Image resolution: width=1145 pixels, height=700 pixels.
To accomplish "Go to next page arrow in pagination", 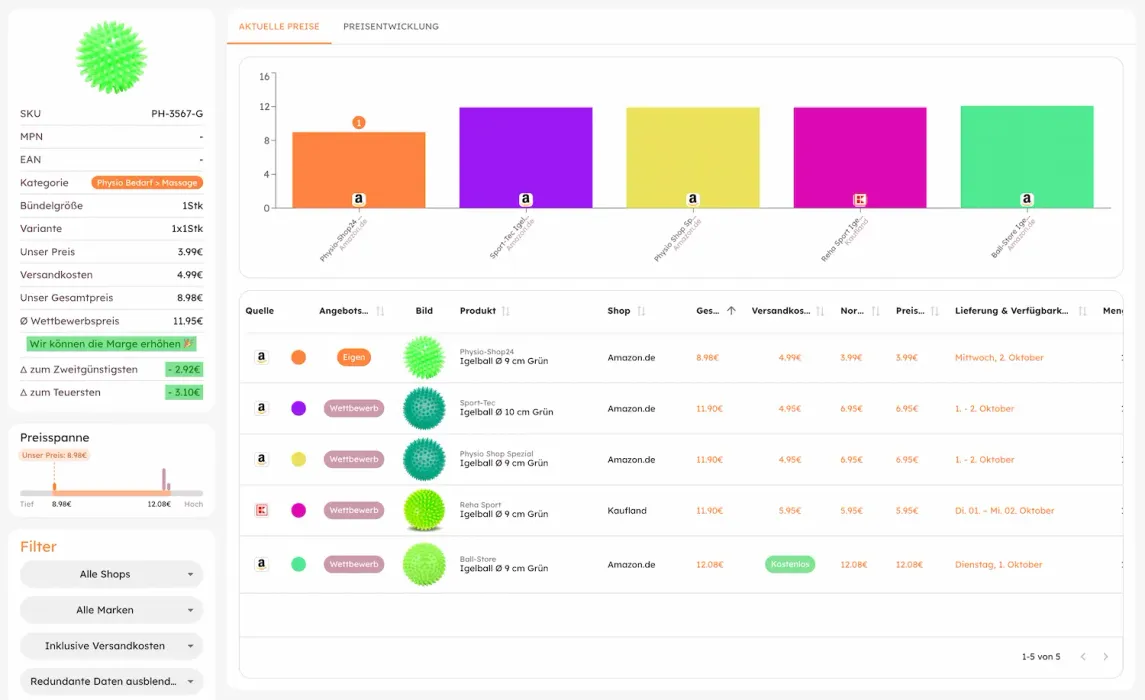I will 1105,657.
